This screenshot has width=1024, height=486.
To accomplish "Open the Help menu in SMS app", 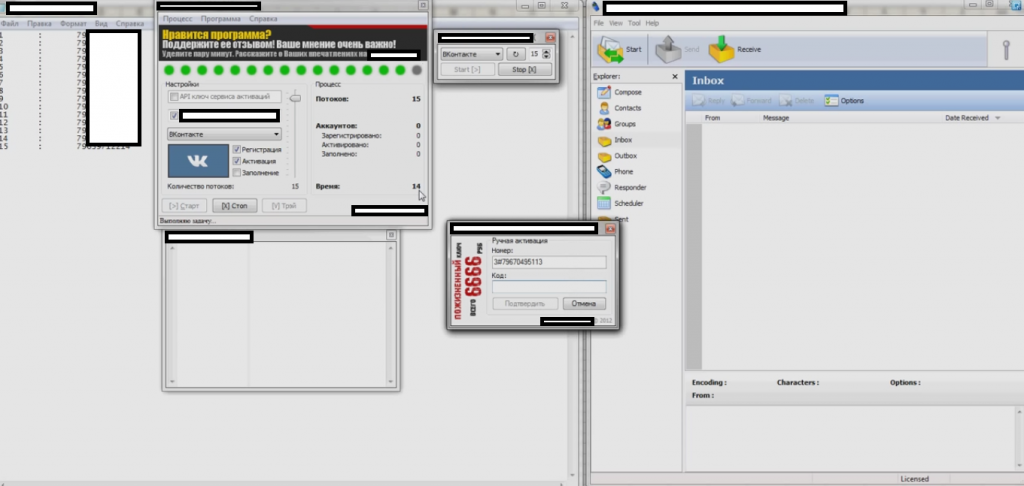I will click(x=652, y=23).
